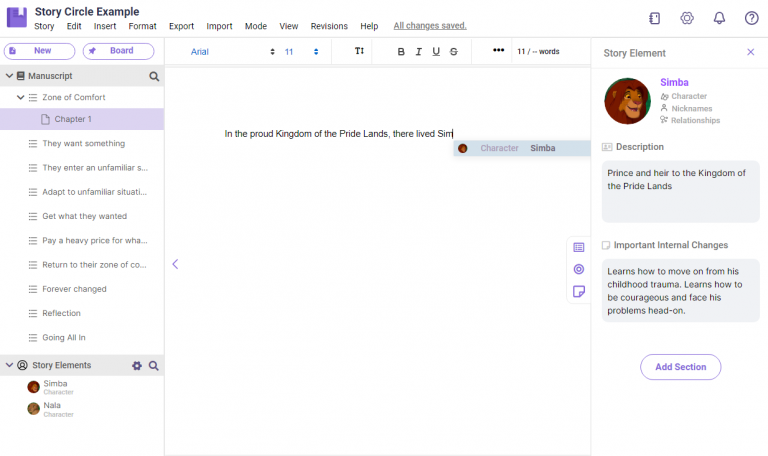
Task: Change the font size 11 dropdown
Action: click(301, 51)
